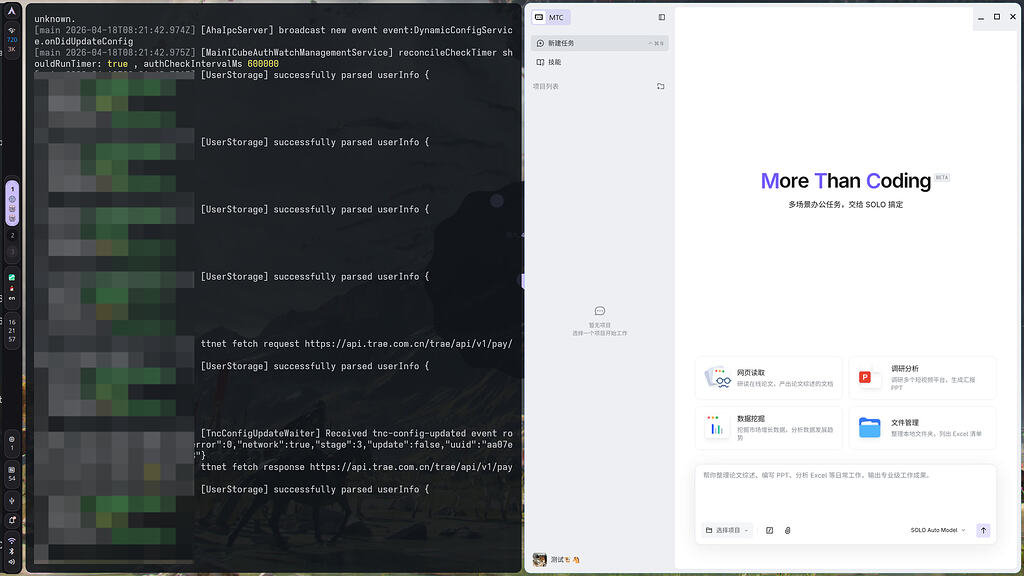The image size is (1024, 576).
Task: Click the book icon in 技能 row
Action: tap(540, 62)
